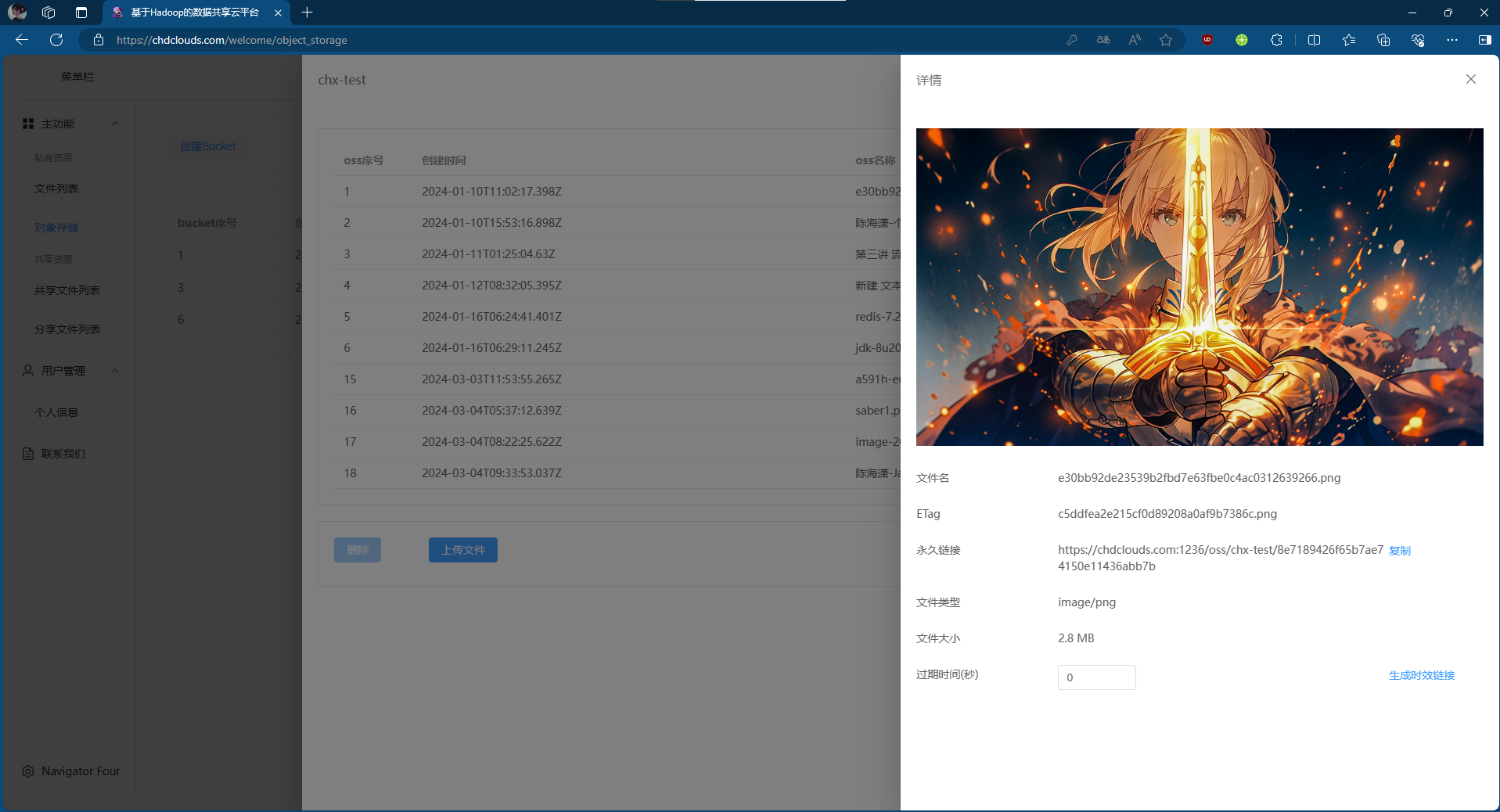Collapse the 用户管理 menu chevron
This screenshot has width=1500, height=812.
coord(115,371)
